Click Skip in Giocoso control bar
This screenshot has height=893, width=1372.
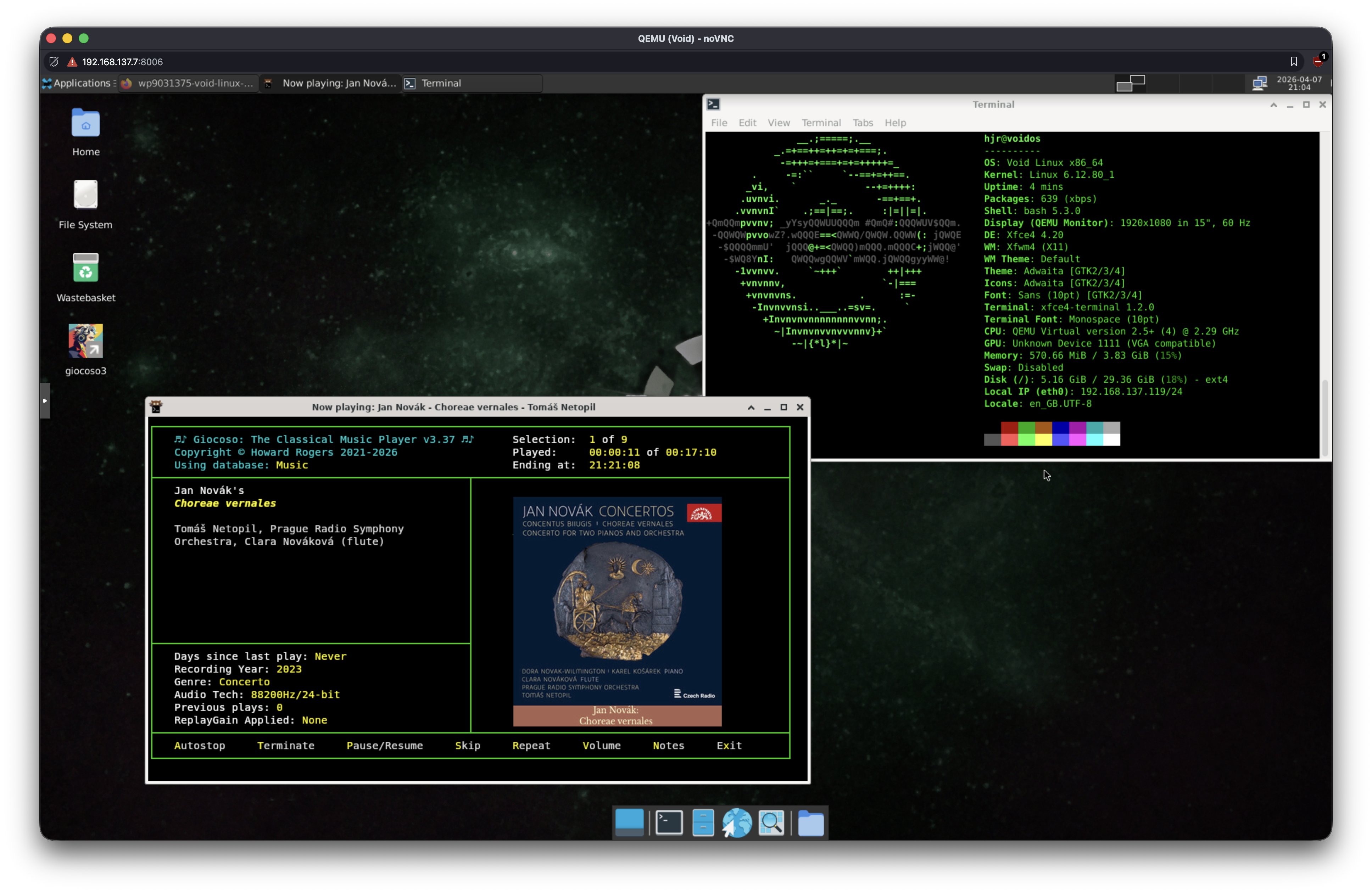(467, 746)
